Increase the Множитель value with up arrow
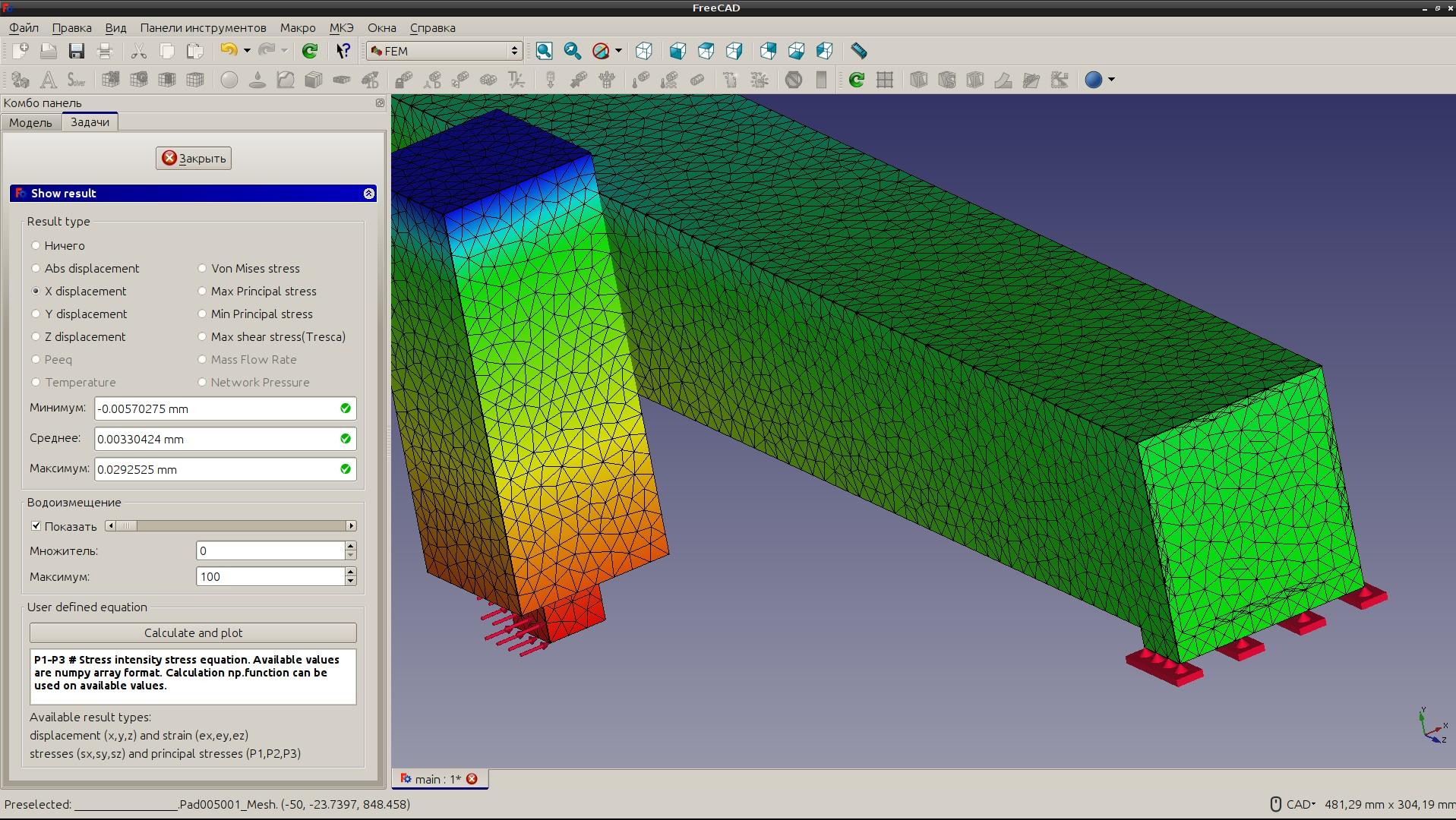Viewport: 1456px width, 820px height. point(350,546)
